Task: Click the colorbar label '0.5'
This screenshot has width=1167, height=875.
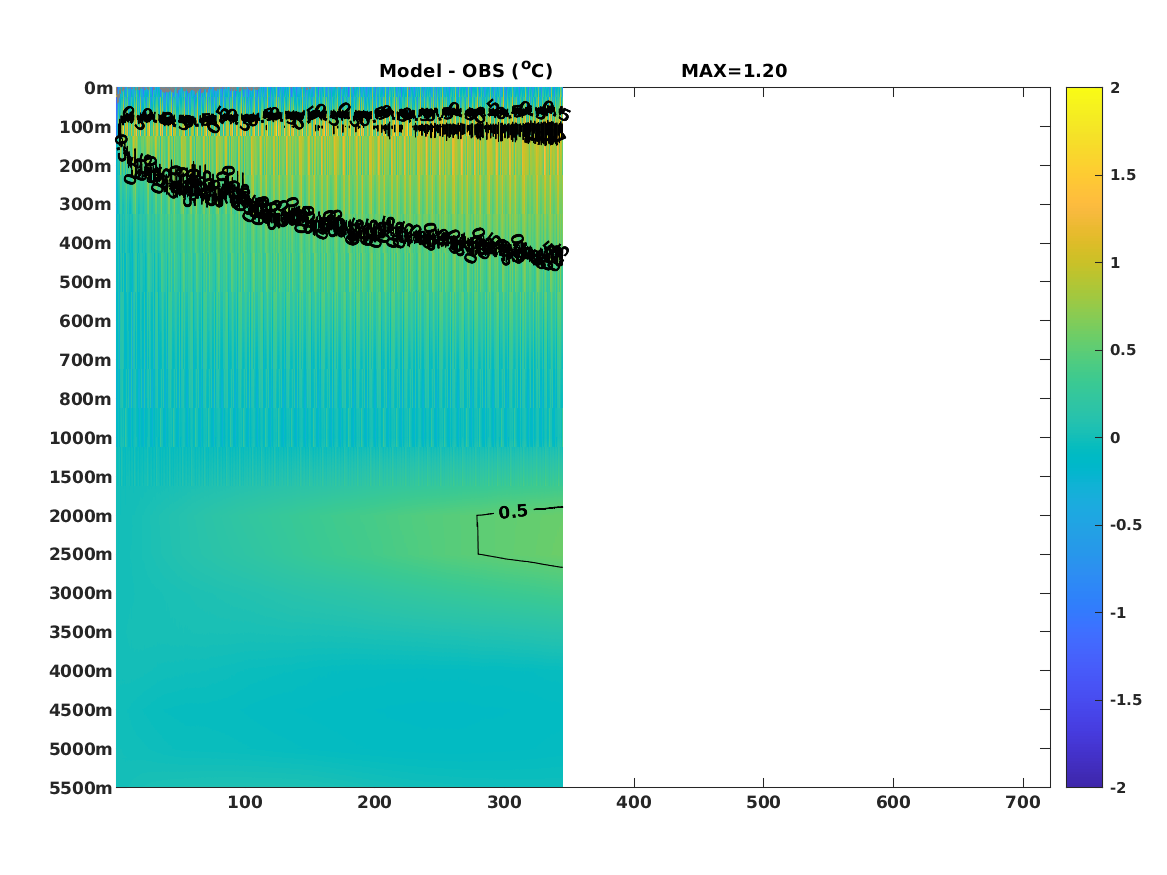Action: (1123, 350)
